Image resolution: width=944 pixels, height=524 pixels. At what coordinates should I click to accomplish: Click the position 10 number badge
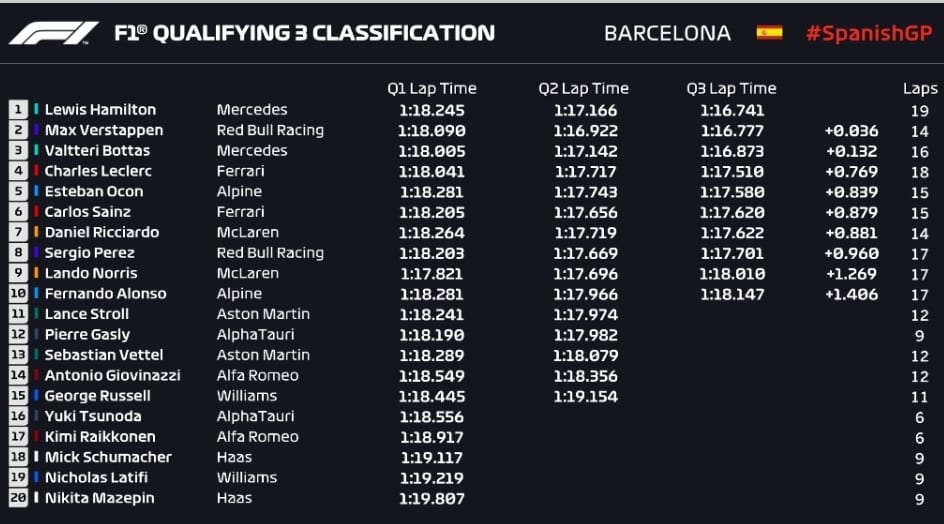(18, 294)
